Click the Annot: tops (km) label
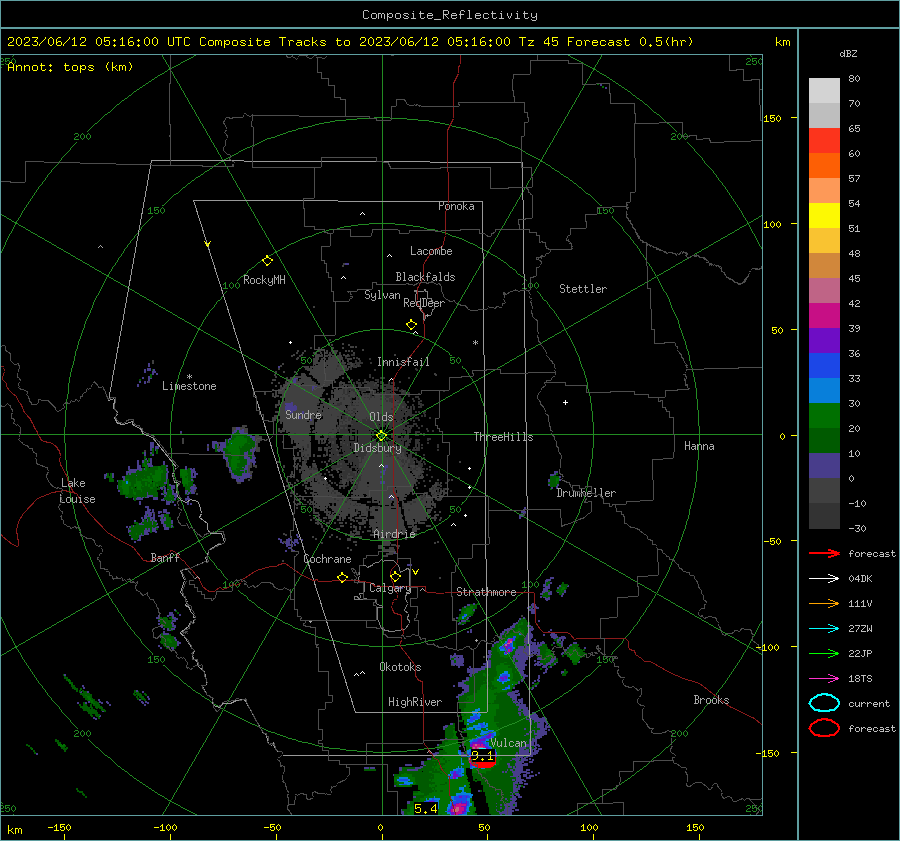 70,67
